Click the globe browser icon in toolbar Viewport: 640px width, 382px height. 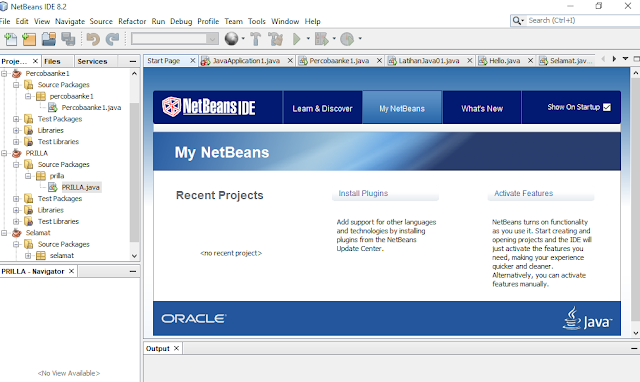pos(231,39)
